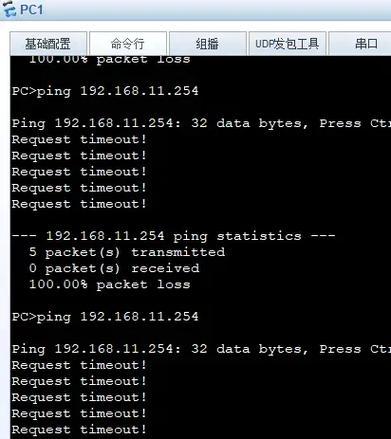Click the first Request timeout! line in terminal
This screenshot has width=391, height=439.
(79, 139)
